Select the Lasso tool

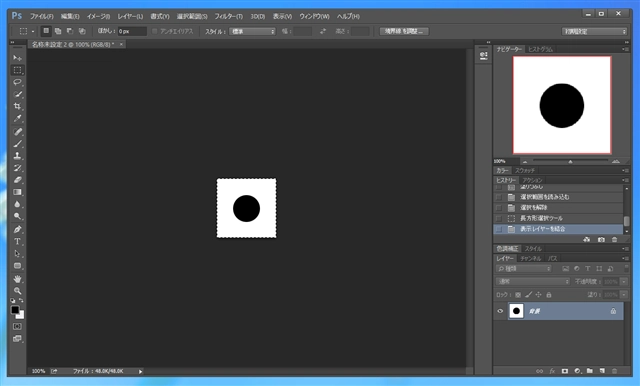[x=17, y=82]
